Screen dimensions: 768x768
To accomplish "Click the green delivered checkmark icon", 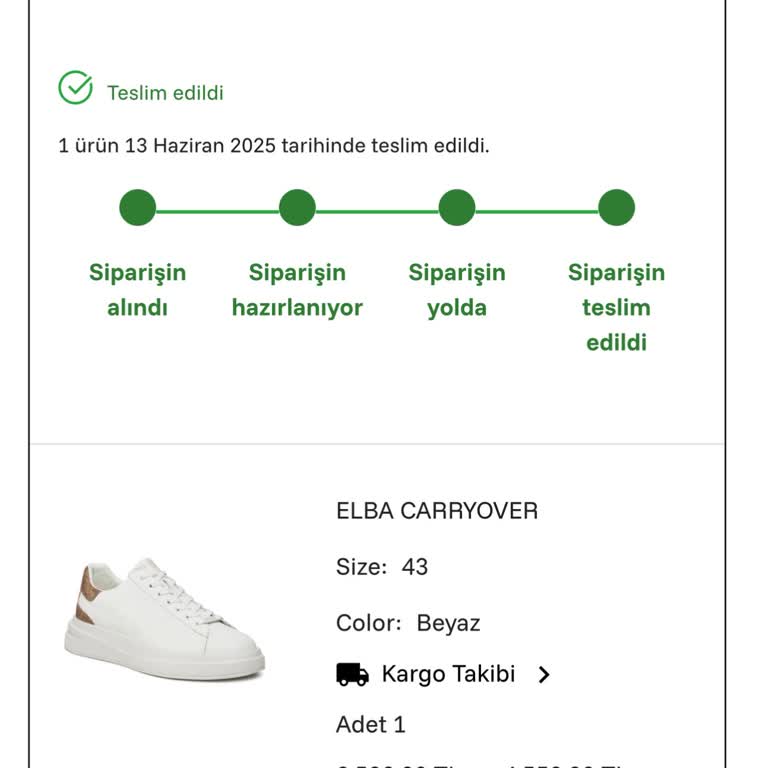I will pyautogui.click(x=75, y=88).
